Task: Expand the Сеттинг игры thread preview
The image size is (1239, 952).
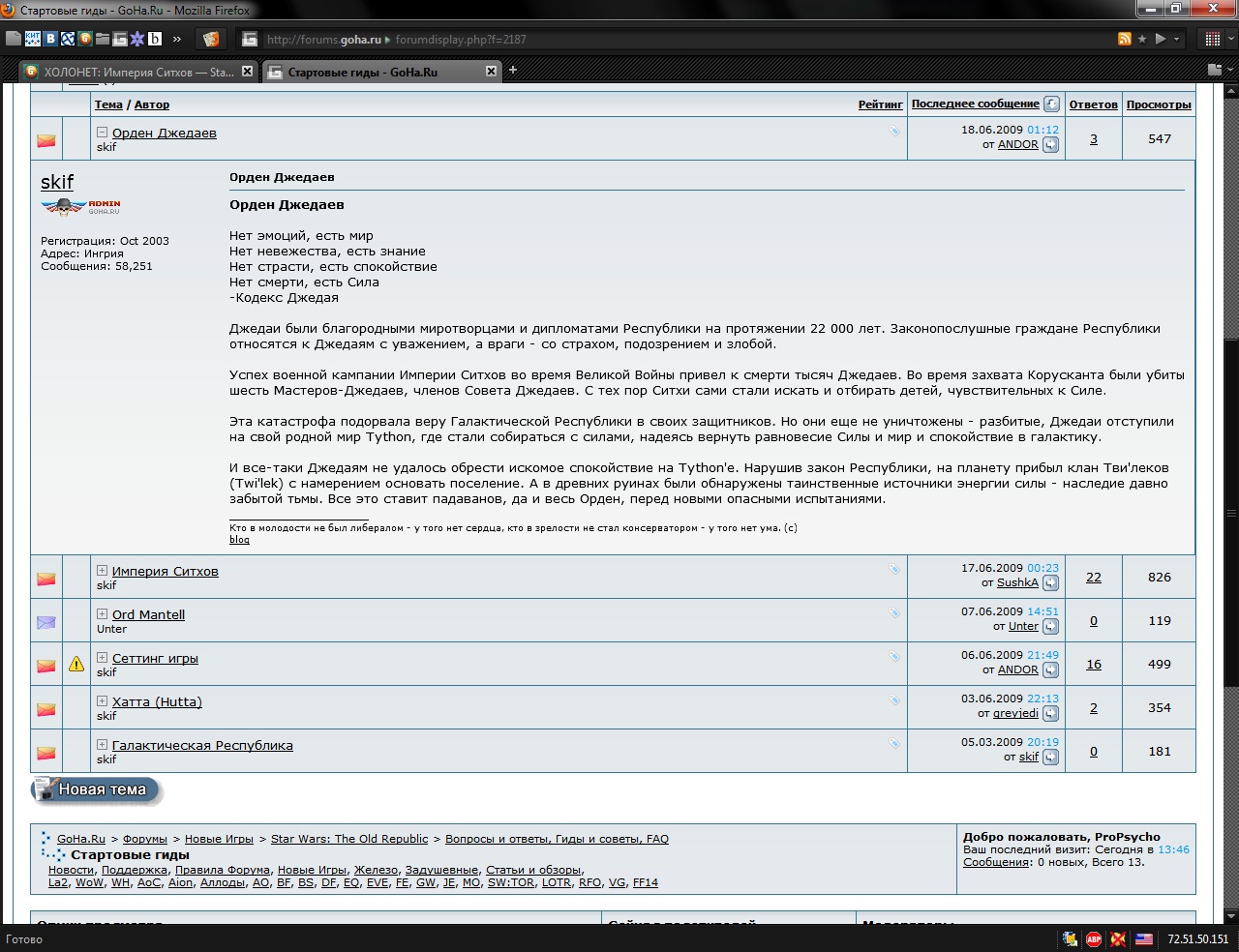Action: click(x=102, y=658)
